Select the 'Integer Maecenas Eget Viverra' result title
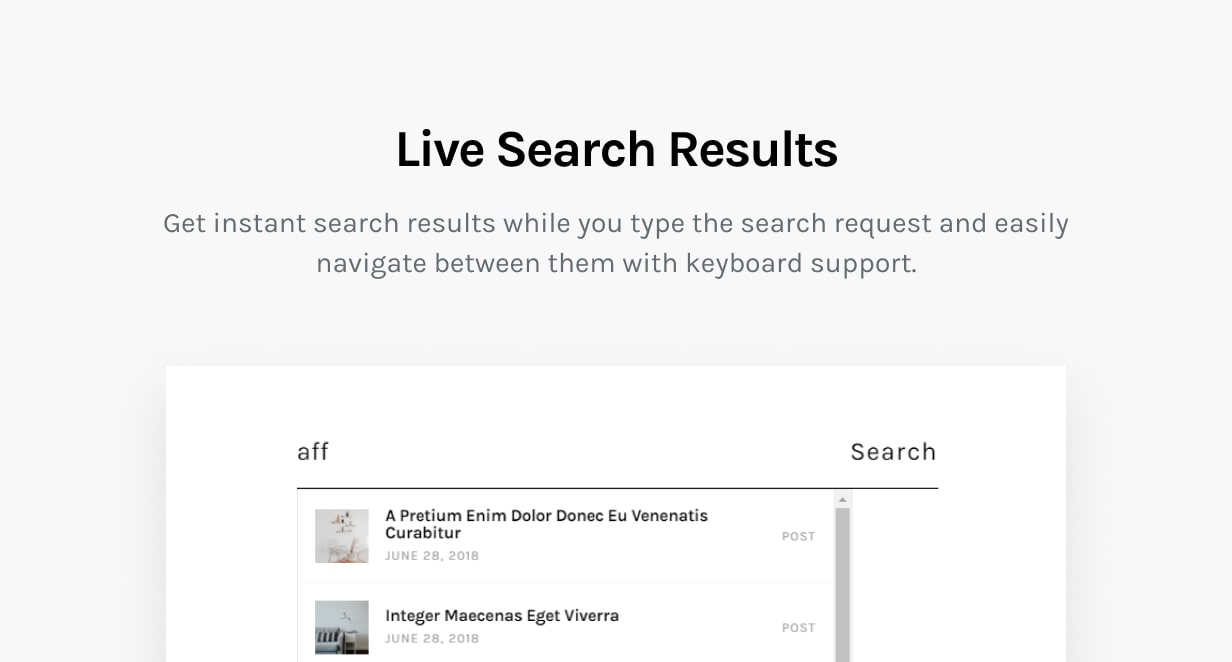The height and width of the screenshot is (662, 1232). pyautogui.click(x=502, y=615)
